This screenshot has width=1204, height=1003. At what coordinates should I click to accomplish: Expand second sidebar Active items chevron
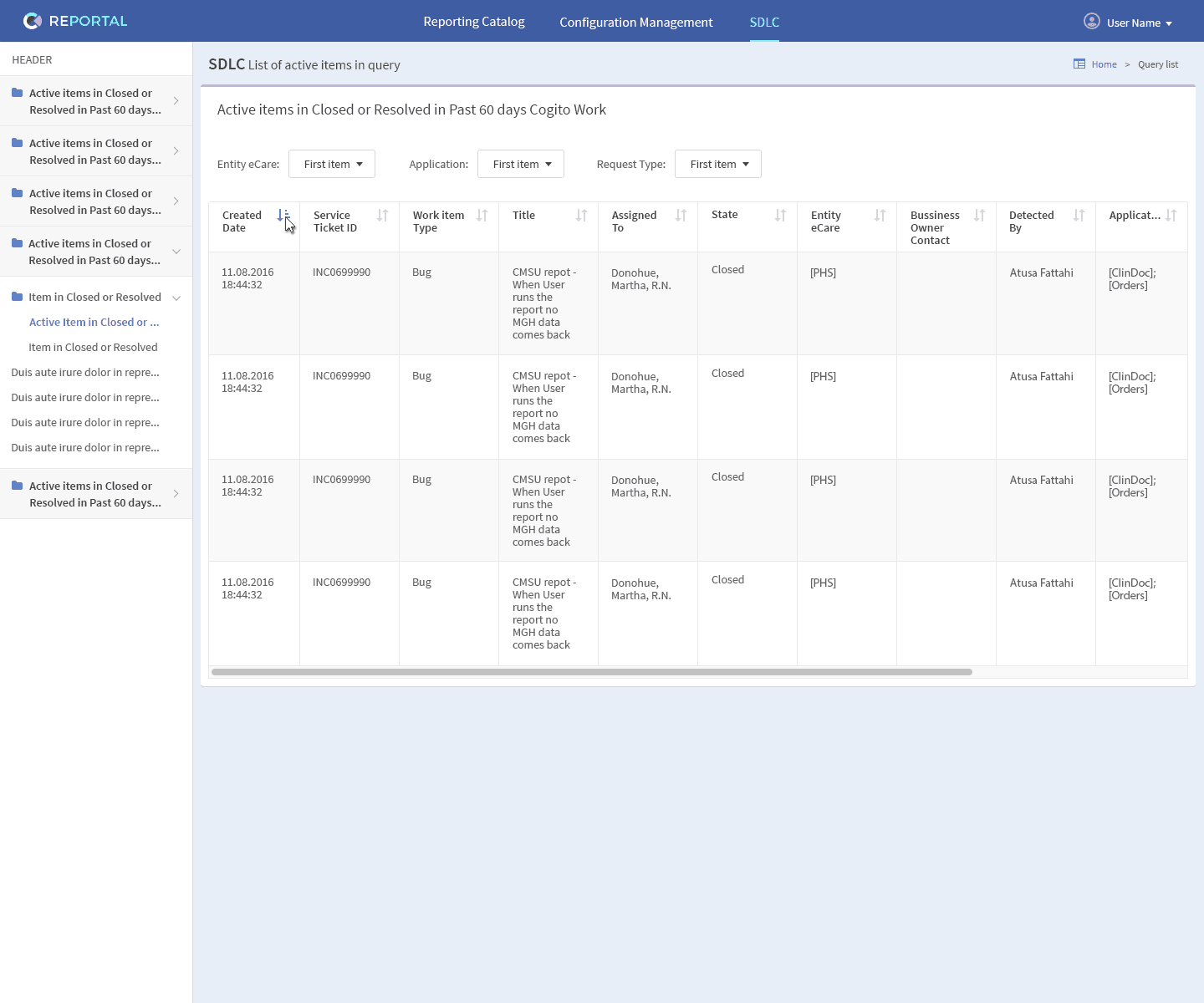click(176, 150)
